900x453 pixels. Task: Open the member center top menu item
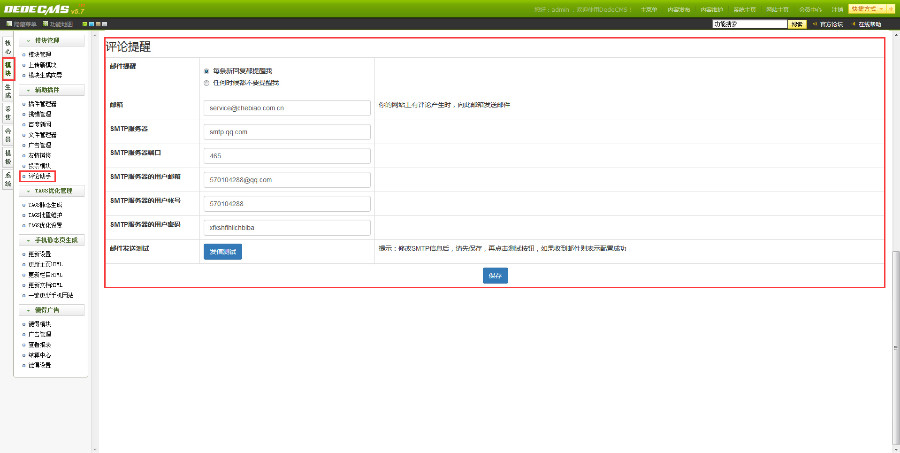(x=810, y=9)
